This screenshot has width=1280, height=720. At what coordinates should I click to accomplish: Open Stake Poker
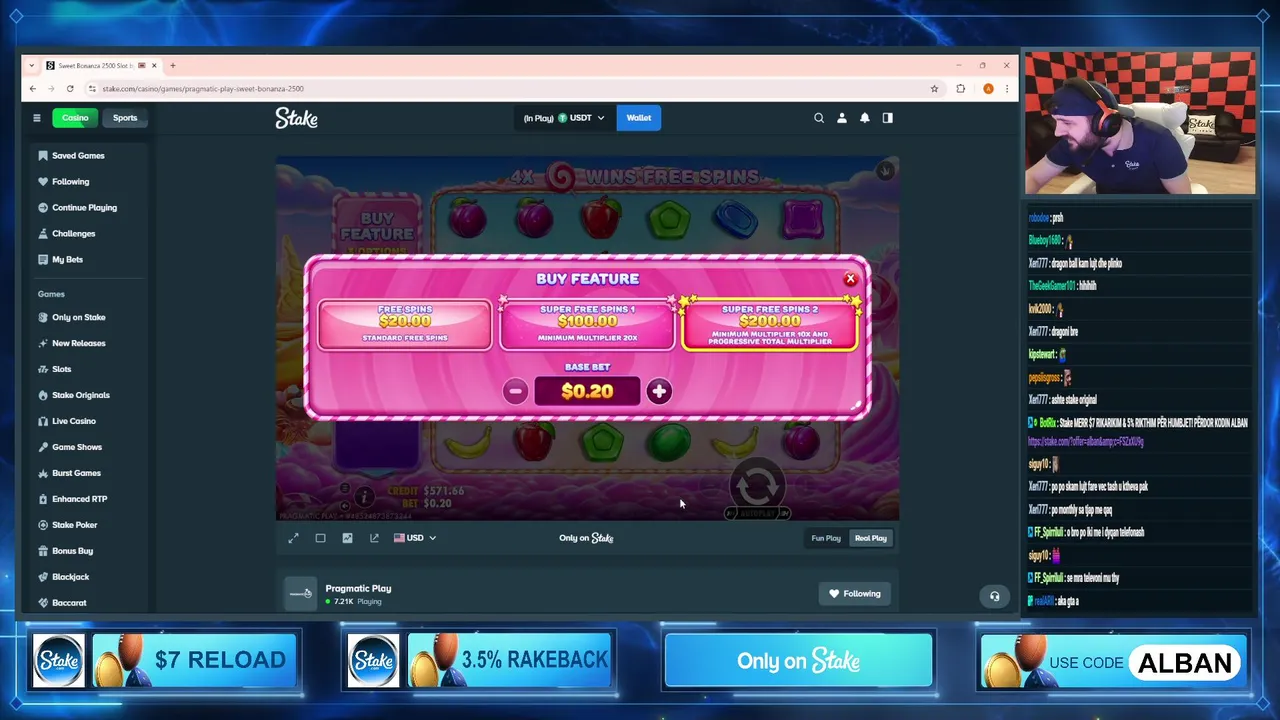click(74, 525)
